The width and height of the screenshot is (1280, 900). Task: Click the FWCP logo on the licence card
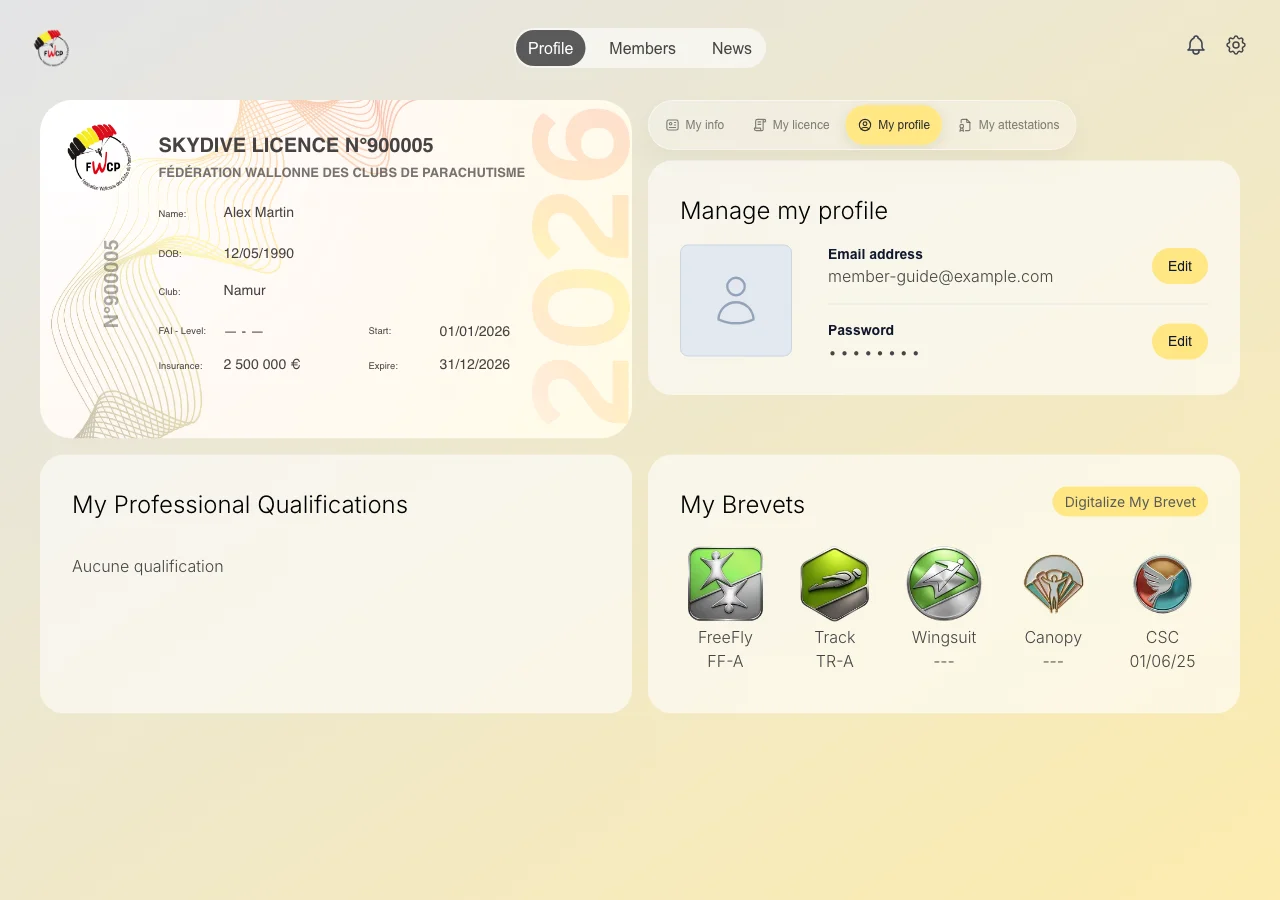tap(99, 157)
